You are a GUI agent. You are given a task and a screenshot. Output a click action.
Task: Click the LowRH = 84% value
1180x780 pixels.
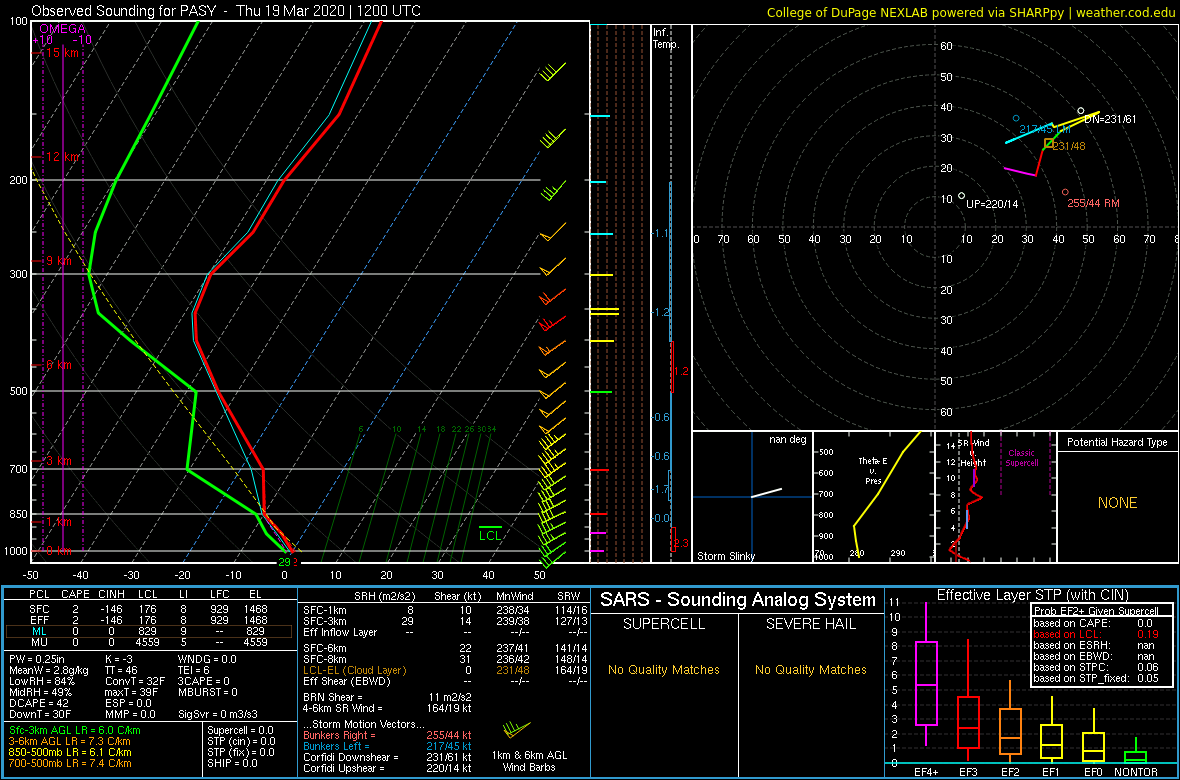coord(41,681)
